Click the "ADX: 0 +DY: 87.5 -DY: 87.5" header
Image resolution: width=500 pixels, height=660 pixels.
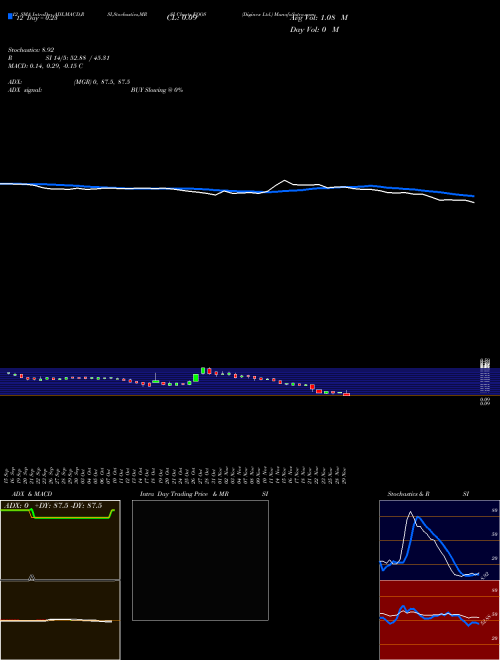pos(53,506)
